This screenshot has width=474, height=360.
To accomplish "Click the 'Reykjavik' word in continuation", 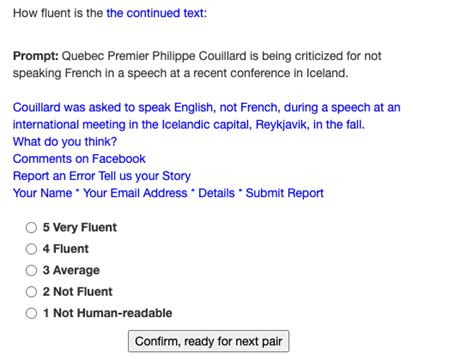I will point(281,125).
